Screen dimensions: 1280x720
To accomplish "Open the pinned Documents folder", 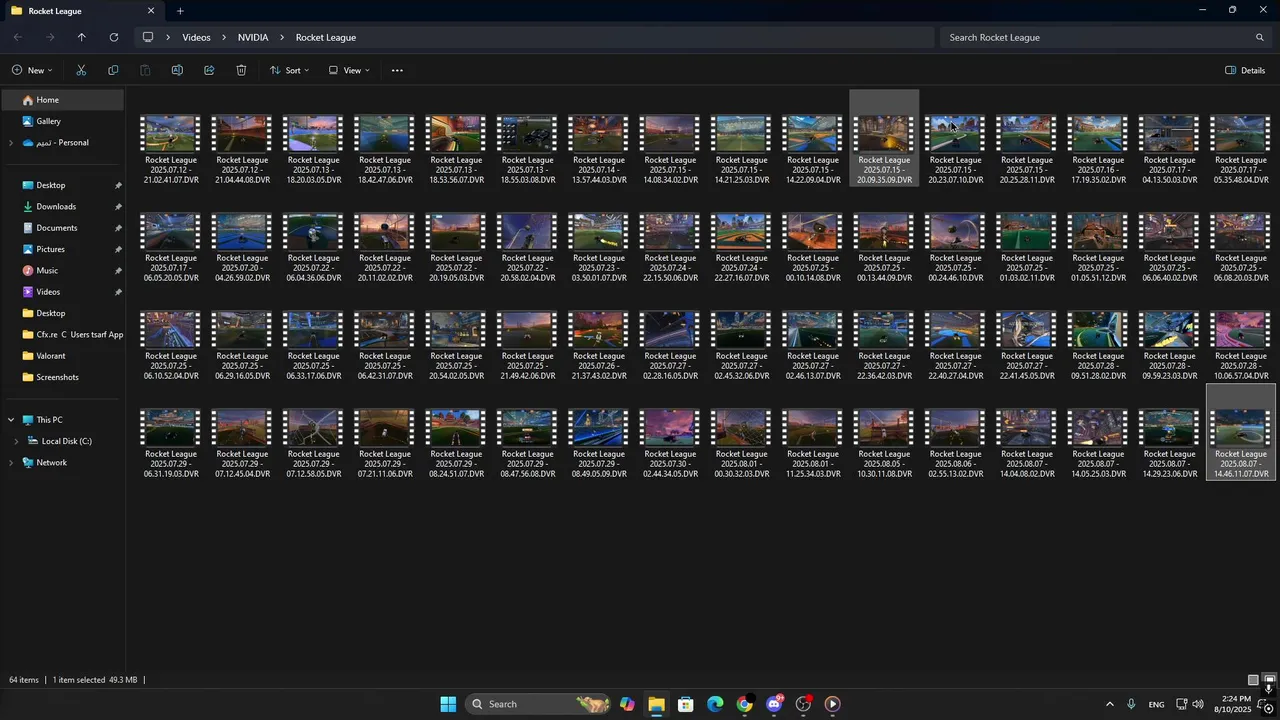I will 63,228.
